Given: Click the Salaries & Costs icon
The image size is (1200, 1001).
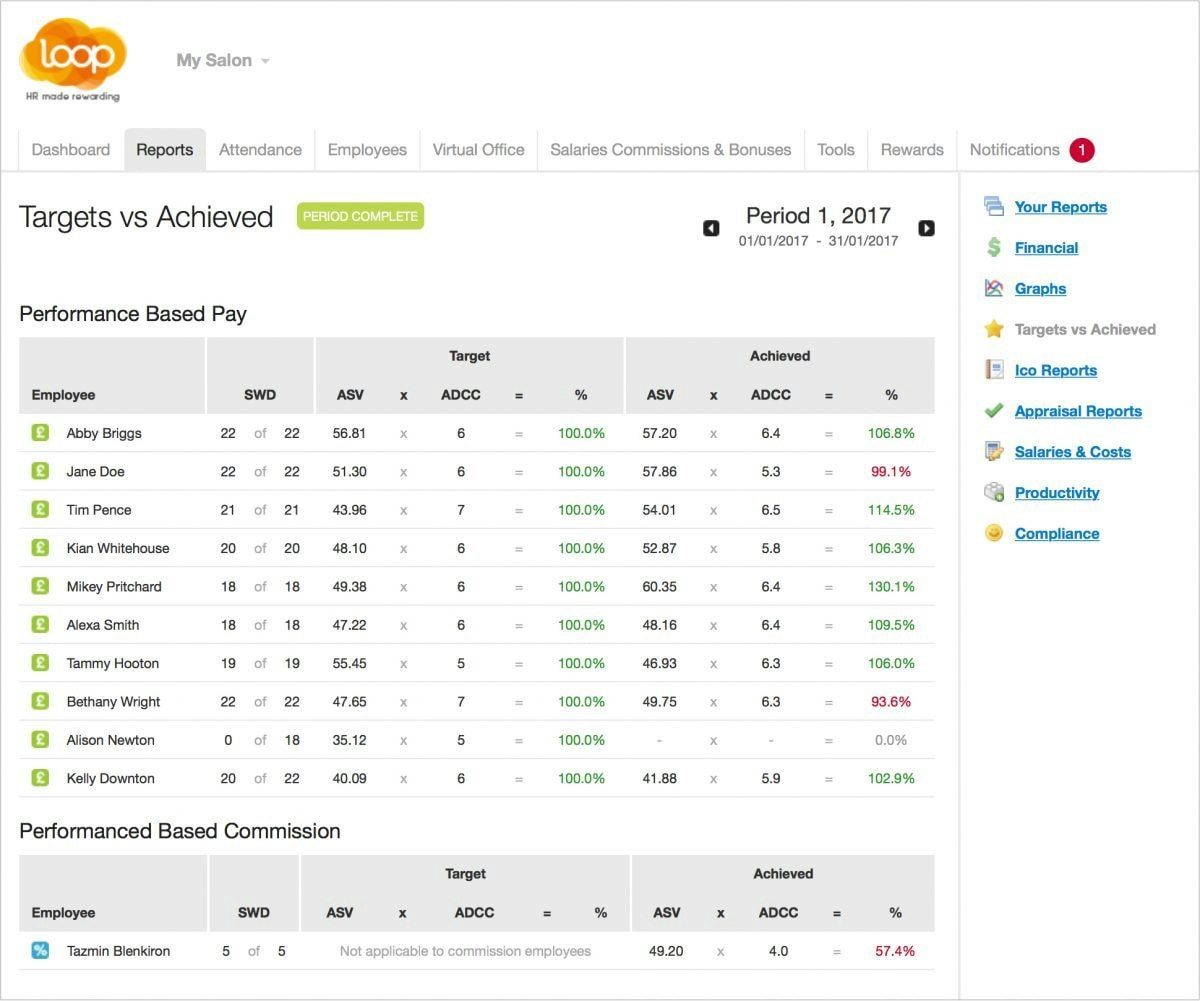Looking at the screenshot, I should (x=993, y=452).
